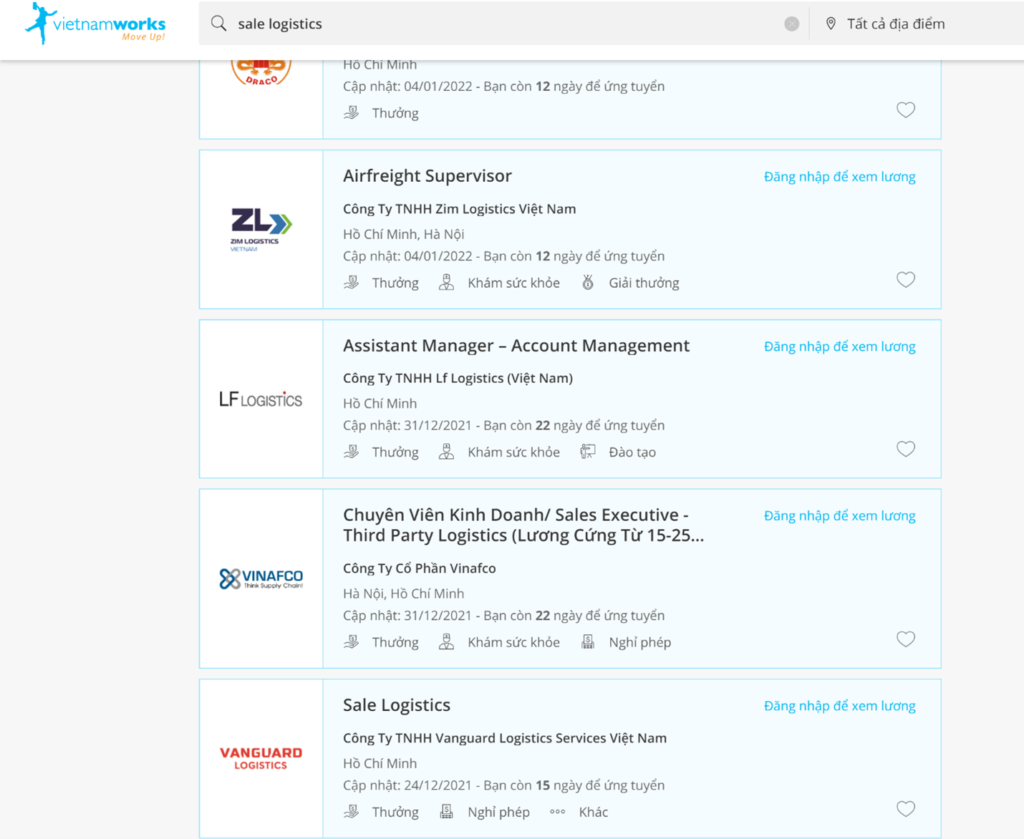Click Nghỉ phép leave icon in Vanguard card
The height and width of the screenshot is (839, 1024).
point(446,811)
